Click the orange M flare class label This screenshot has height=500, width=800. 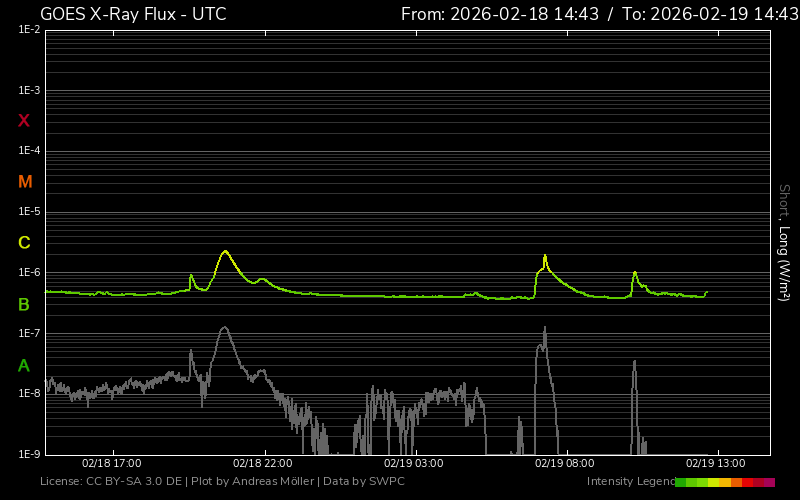(25, 182)
